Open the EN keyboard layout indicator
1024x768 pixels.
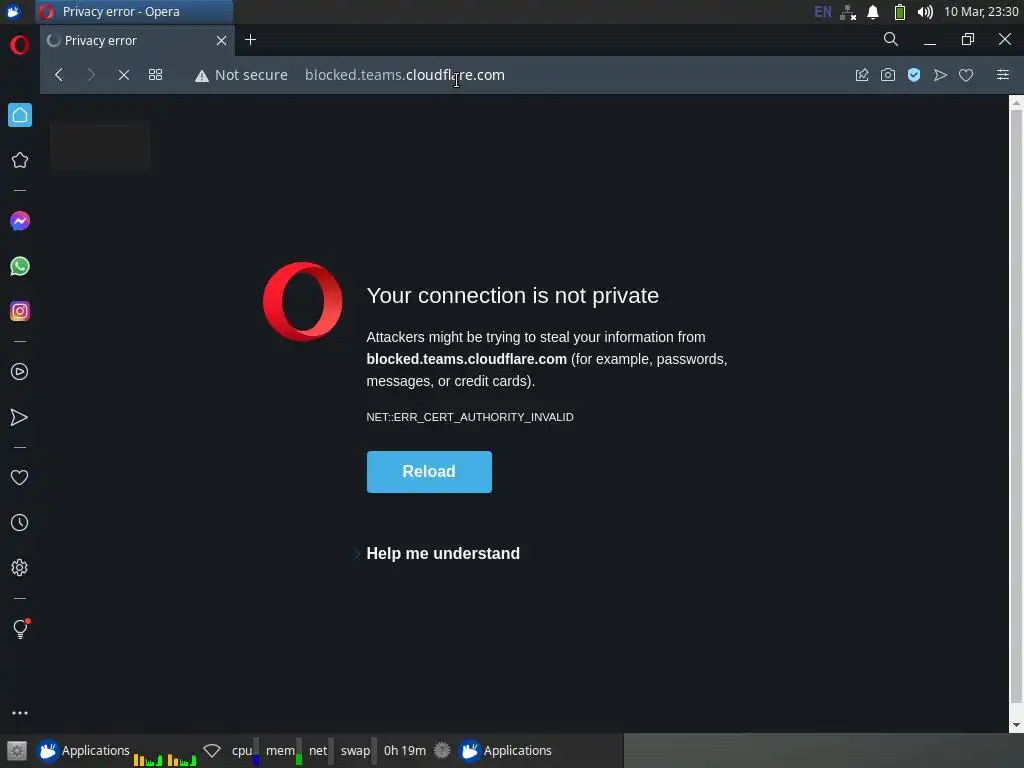(x=823, y=12)
